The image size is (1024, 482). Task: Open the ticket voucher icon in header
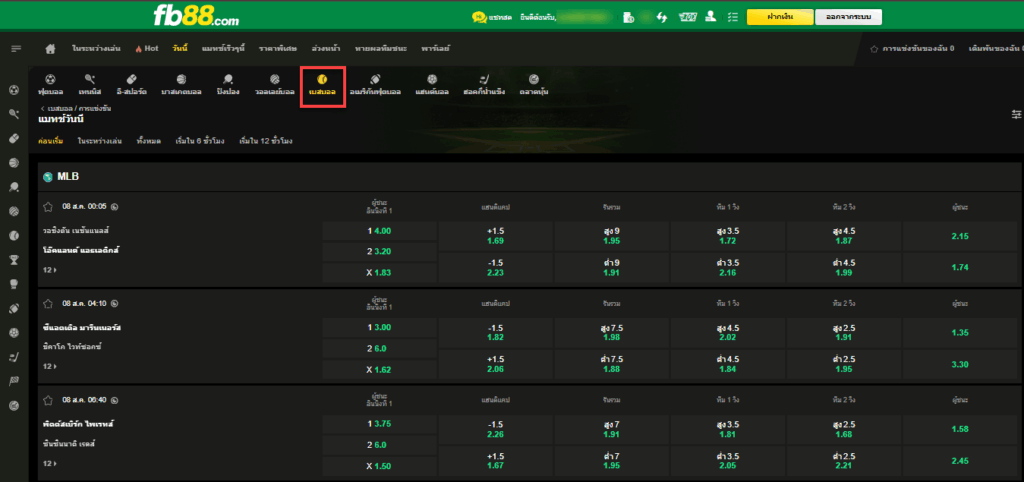point(687,18)
